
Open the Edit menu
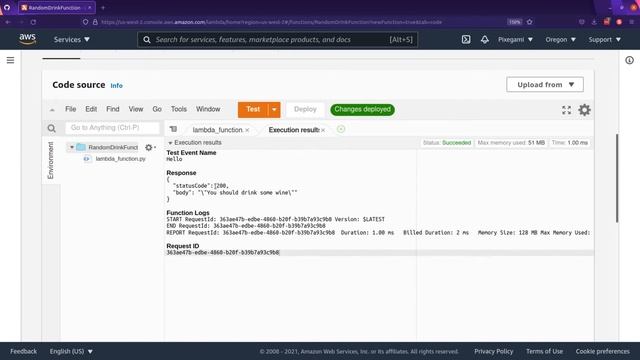(91, 109)
